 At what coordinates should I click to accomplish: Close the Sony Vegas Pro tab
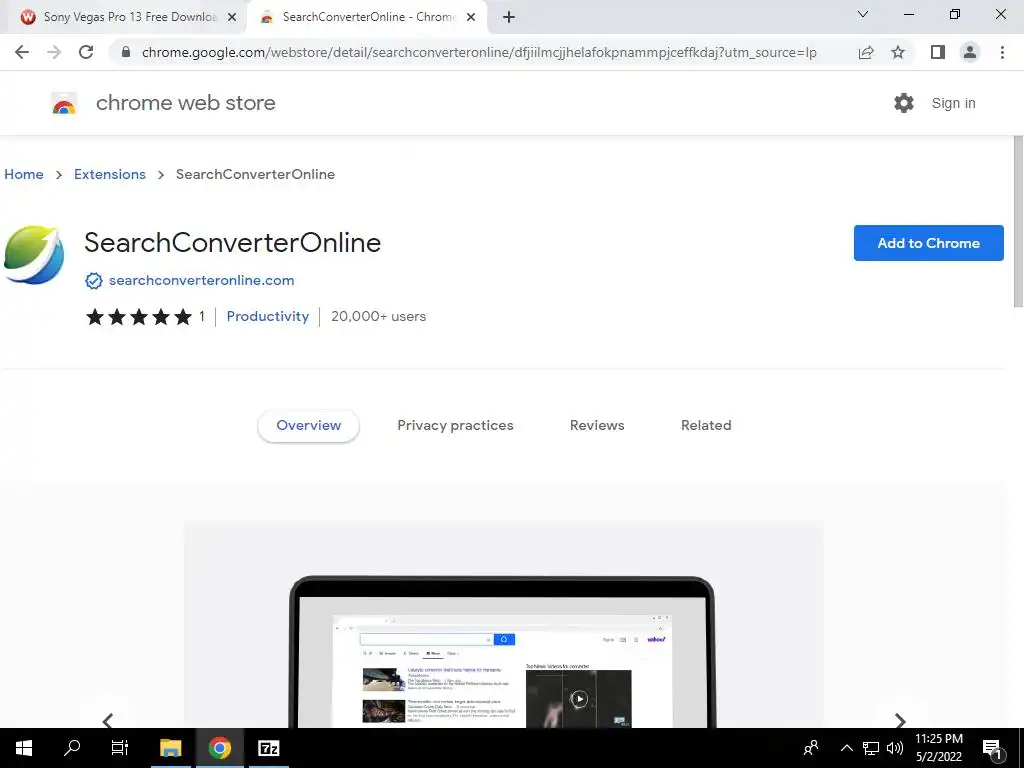point(232,18)
